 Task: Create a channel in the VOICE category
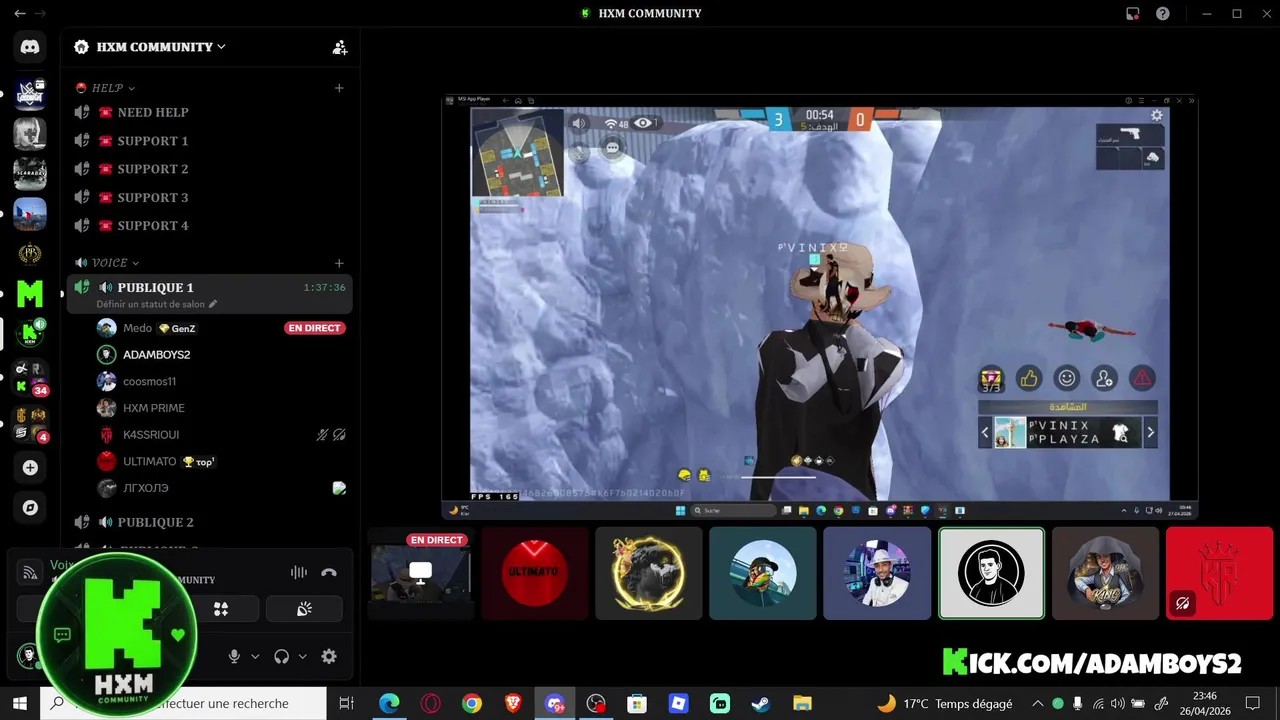pyautogui.click(x=339, y=263)
